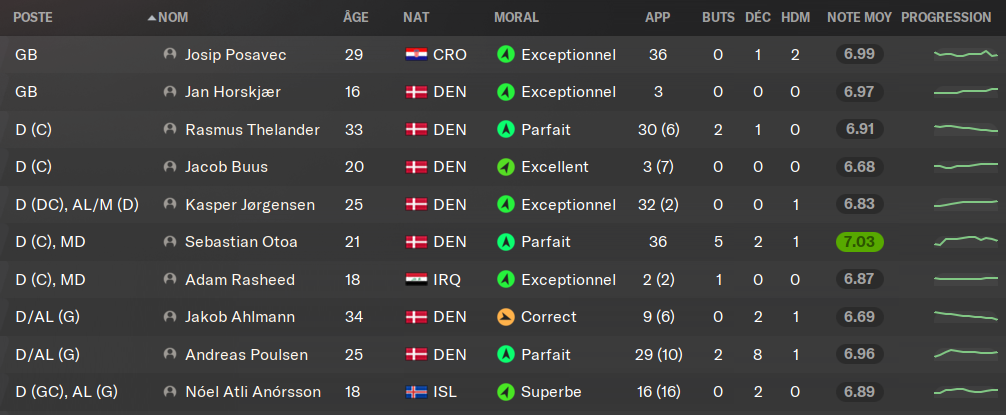Click the BUTS column header
Screen dimensions: 1006x415
[717, 18]
